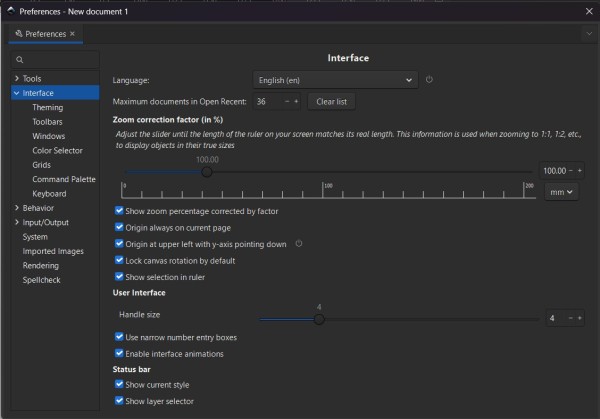Click the User Interface section heading

(139, 293)
